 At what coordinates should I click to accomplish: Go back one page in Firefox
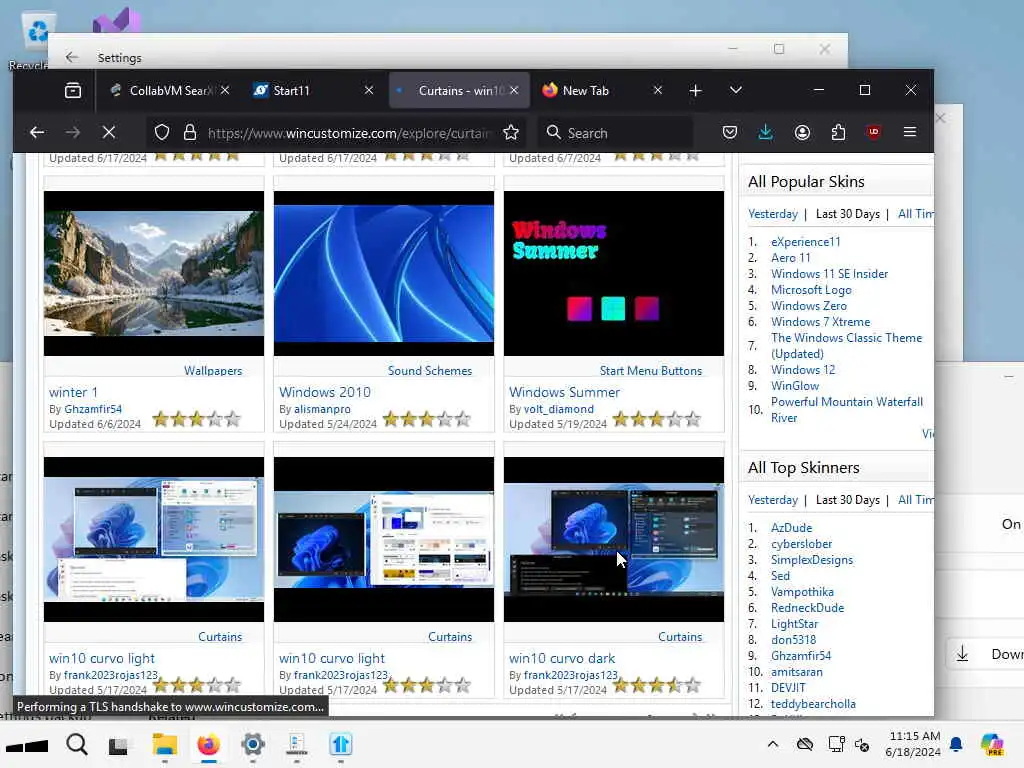[x=37, y=133]
